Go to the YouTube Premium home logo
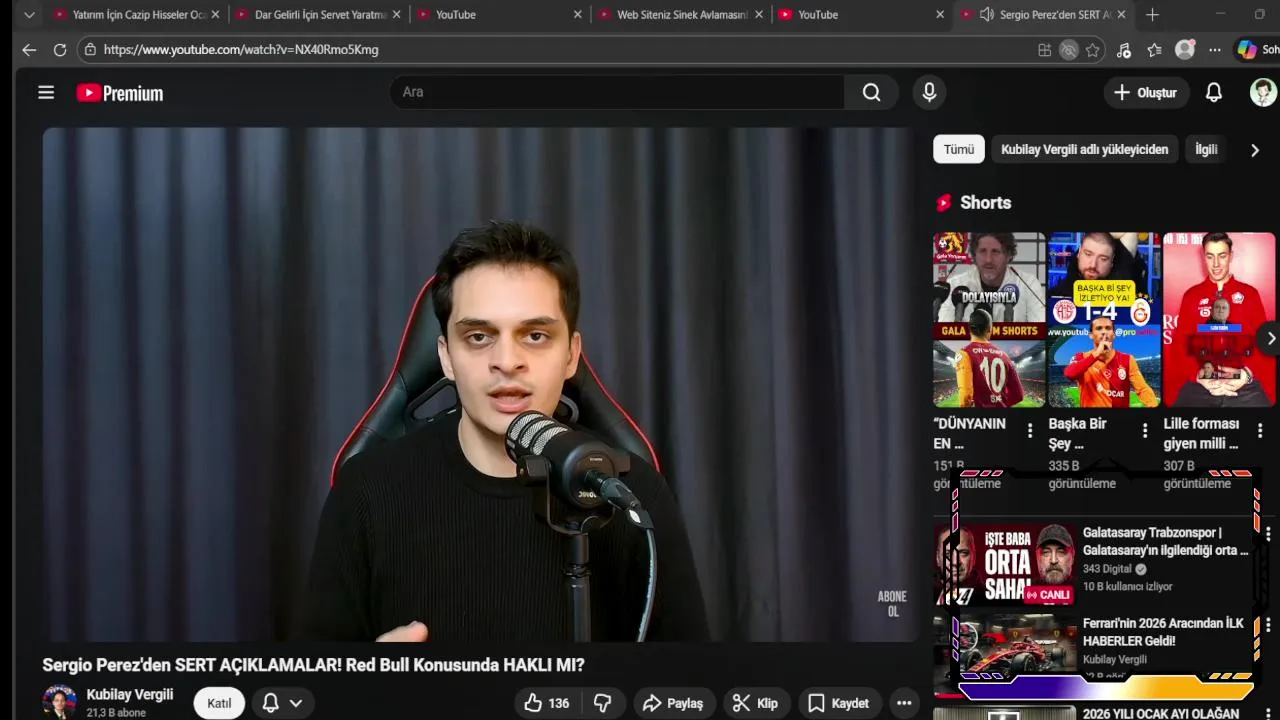The height and width of the screenshot is (720, 1280). [x=120, y=93]
